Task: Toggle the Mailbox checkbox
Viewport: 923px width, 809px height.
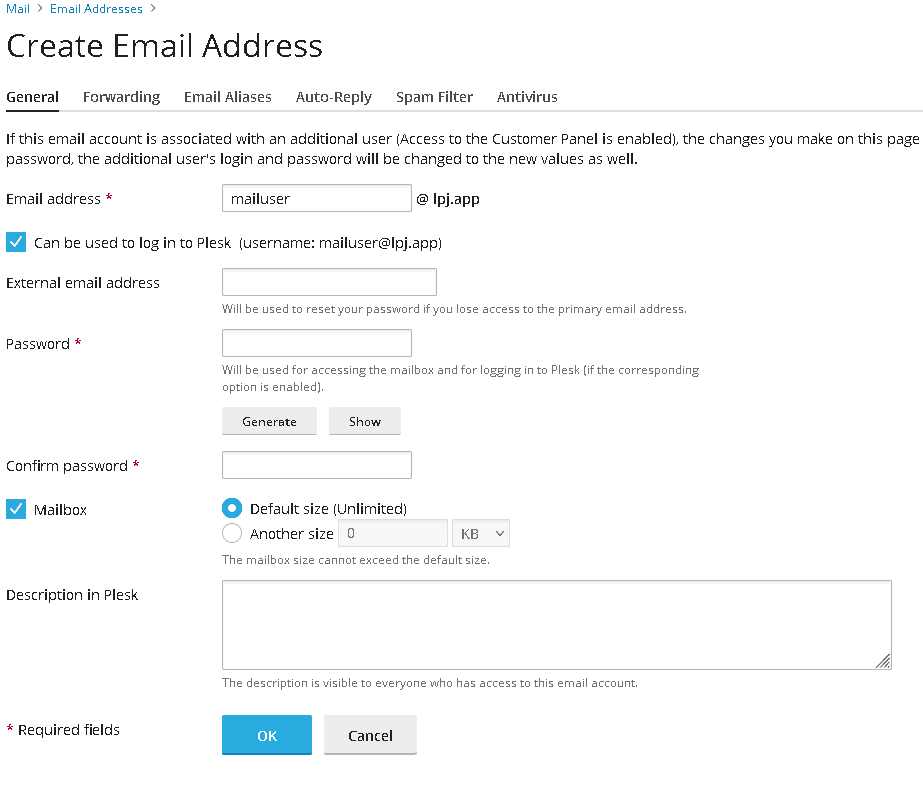Action: pyautogui.click(x=16, y=509)
